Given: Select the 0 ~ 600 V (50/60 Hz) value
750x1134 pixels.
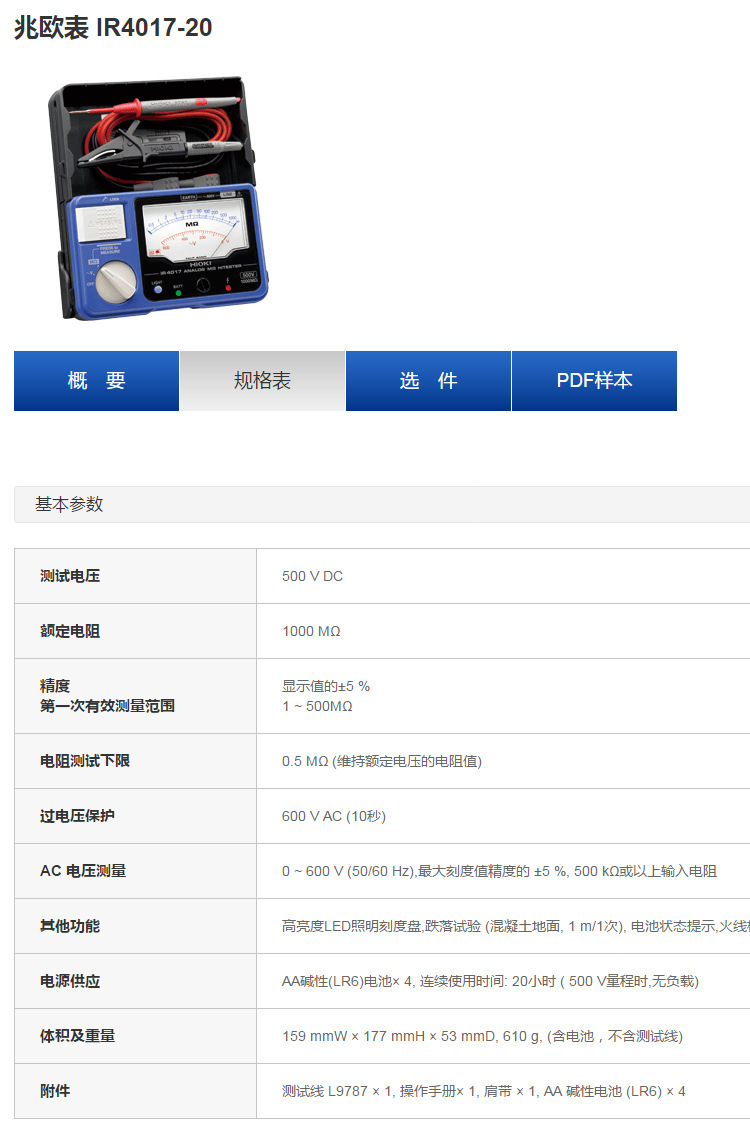Looking at the screenshot, I should tap(499, 871).
